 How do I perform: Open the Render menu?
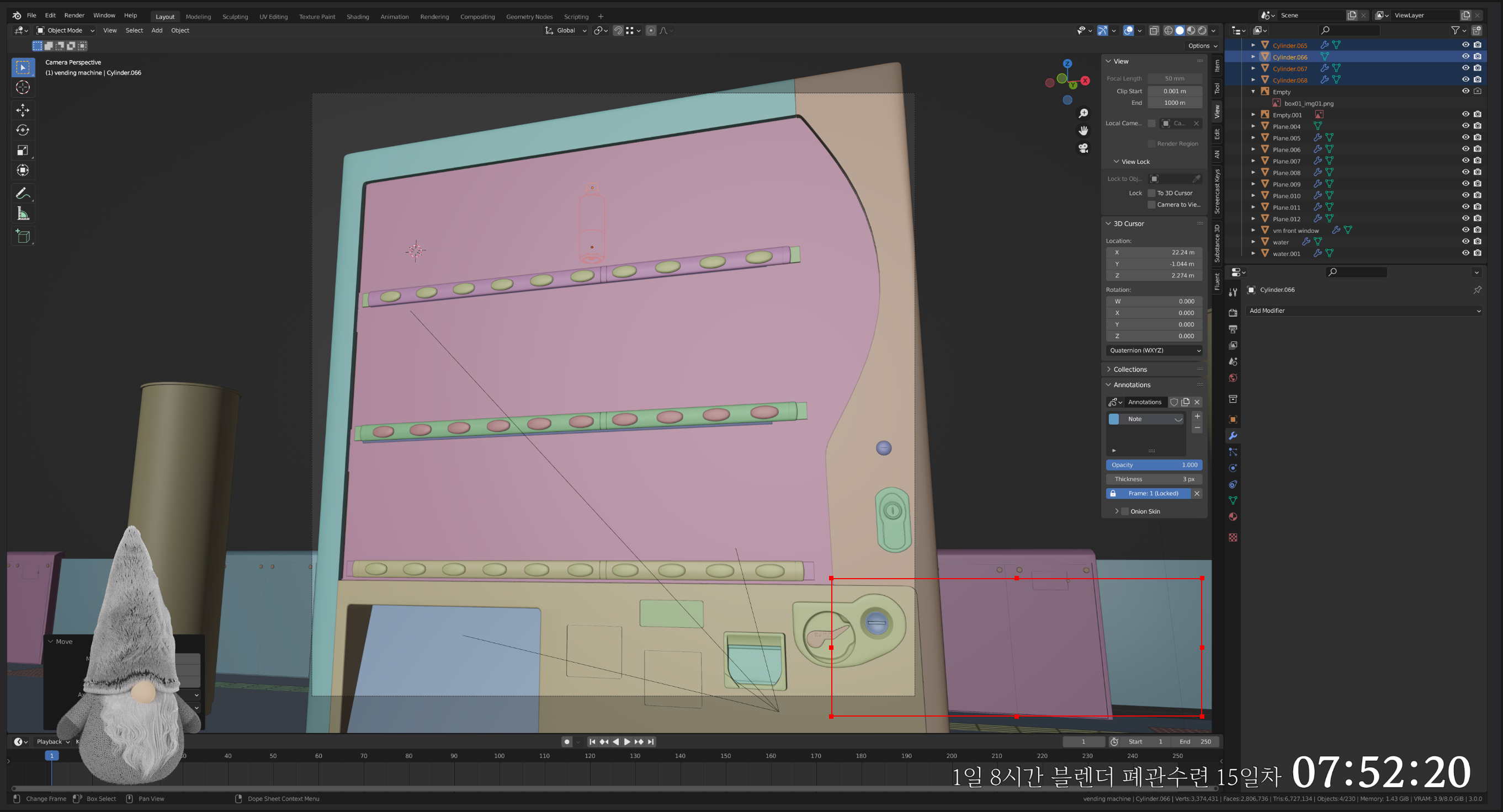74,15
